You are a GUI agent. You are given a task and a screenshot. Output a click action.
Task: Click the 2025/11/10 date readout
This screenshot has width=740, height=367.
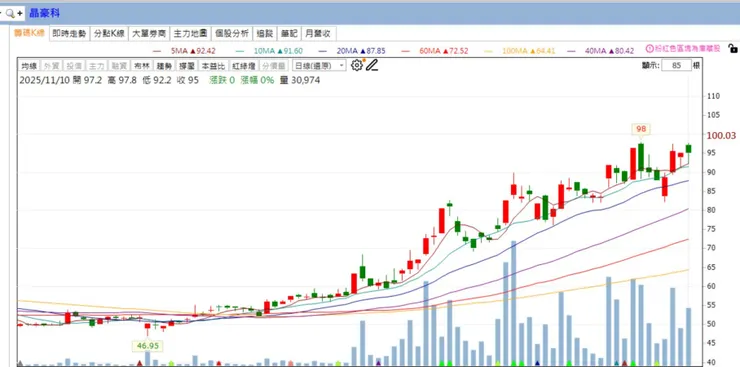(44, 80)
